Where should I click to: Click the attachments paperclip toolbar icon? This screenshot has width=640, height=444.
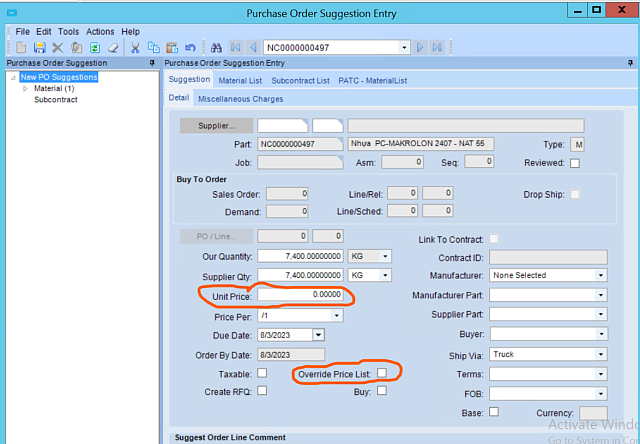[76, 48]
